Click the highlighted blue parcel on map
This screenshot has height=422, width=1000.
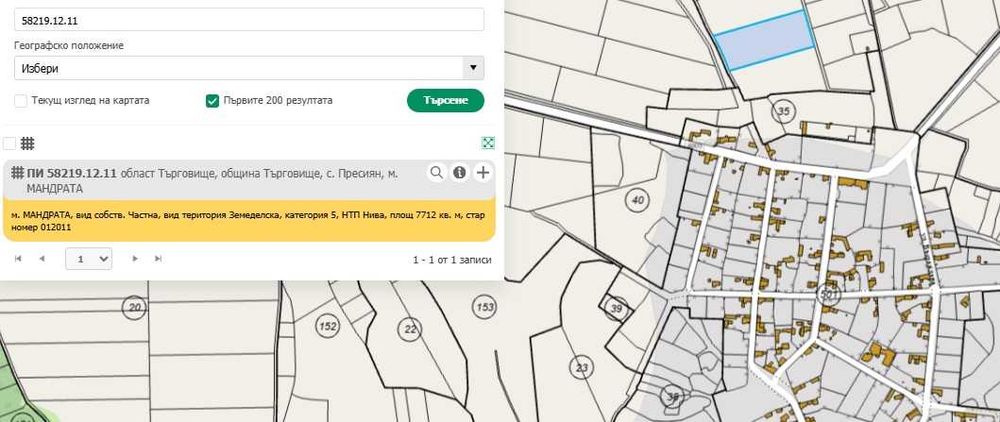click(764, 40)
